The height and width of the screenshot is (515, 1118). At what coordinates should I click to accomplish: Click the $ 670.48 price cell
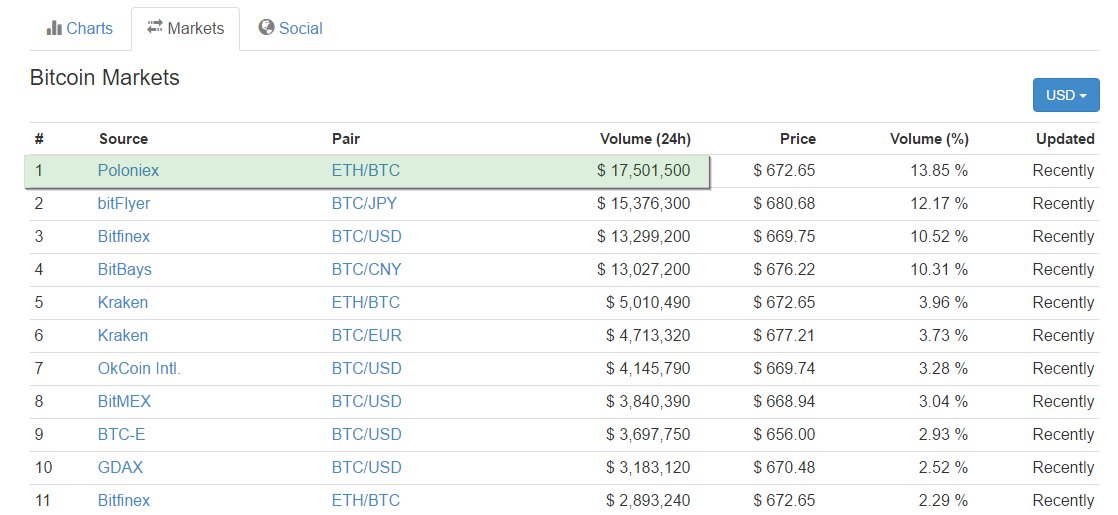coord(784,467)
